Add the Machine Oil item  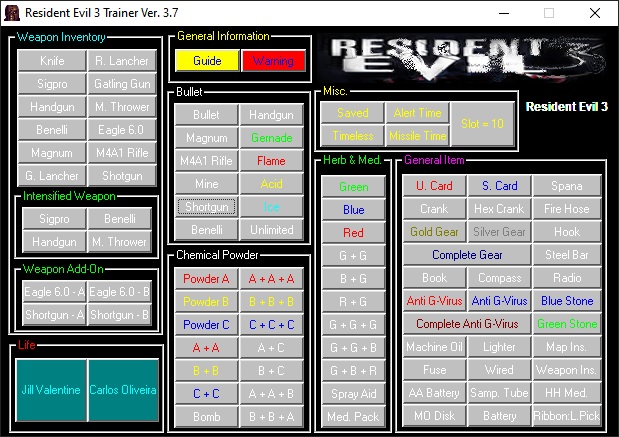(x=434, y=347)
